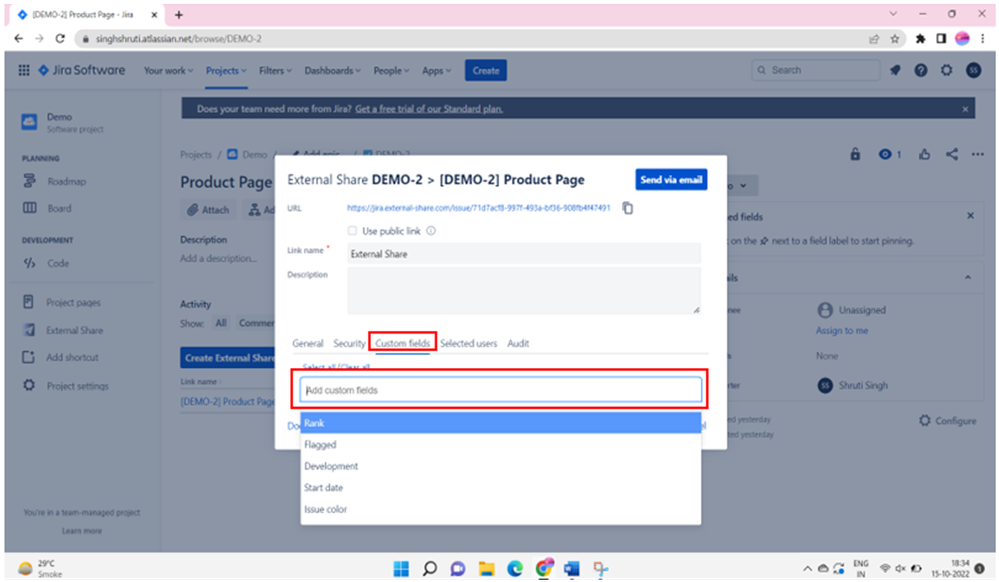Click the Link name field
Viewport: 999px width, 582px height.
coord(524,254)
